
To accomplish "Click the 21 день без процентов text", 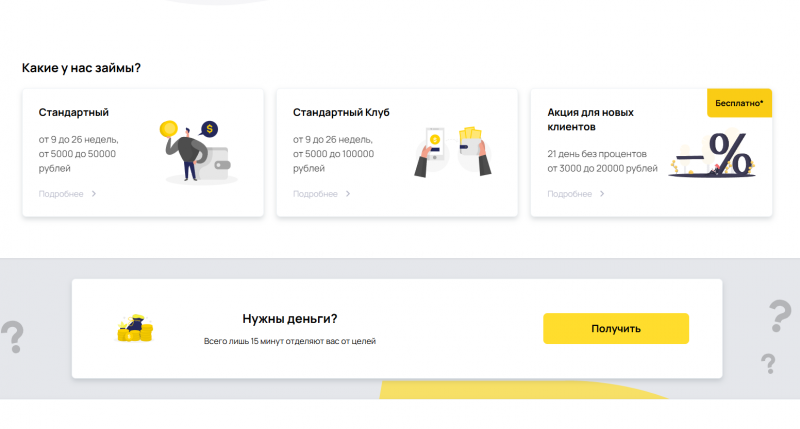I will (597, 154).
